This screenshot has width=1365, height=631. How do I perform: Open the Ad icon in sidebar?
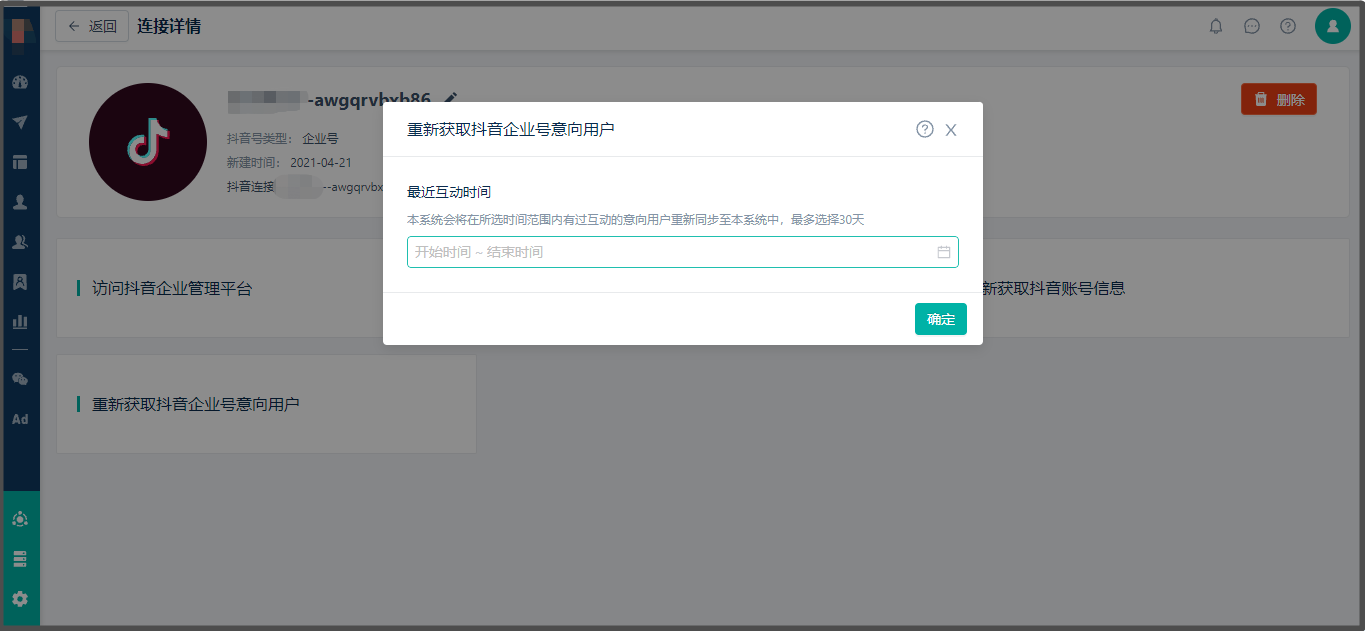click(20, 419)
